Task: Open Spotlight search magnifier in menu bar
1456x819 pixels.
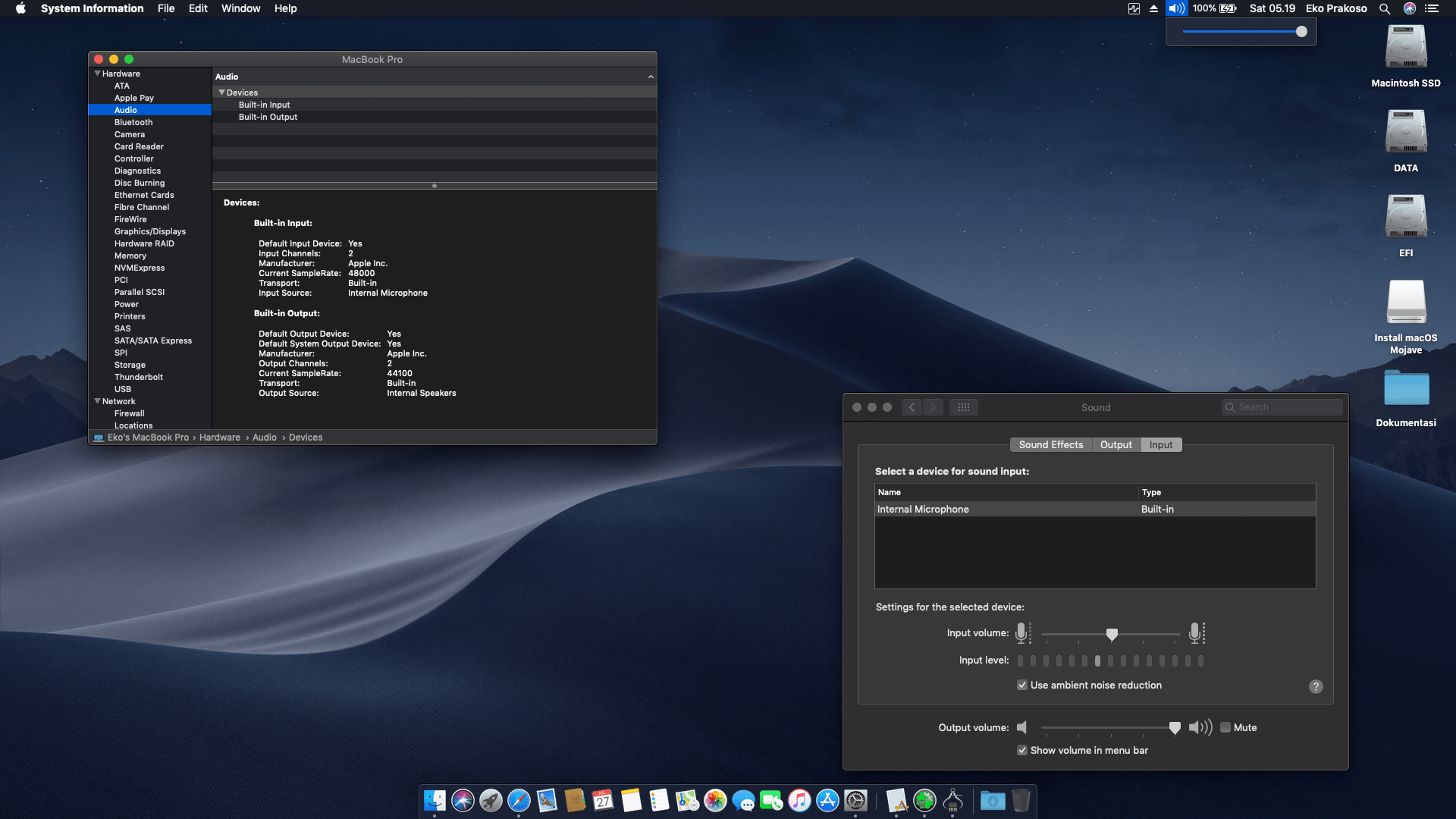Action: 1384,8
